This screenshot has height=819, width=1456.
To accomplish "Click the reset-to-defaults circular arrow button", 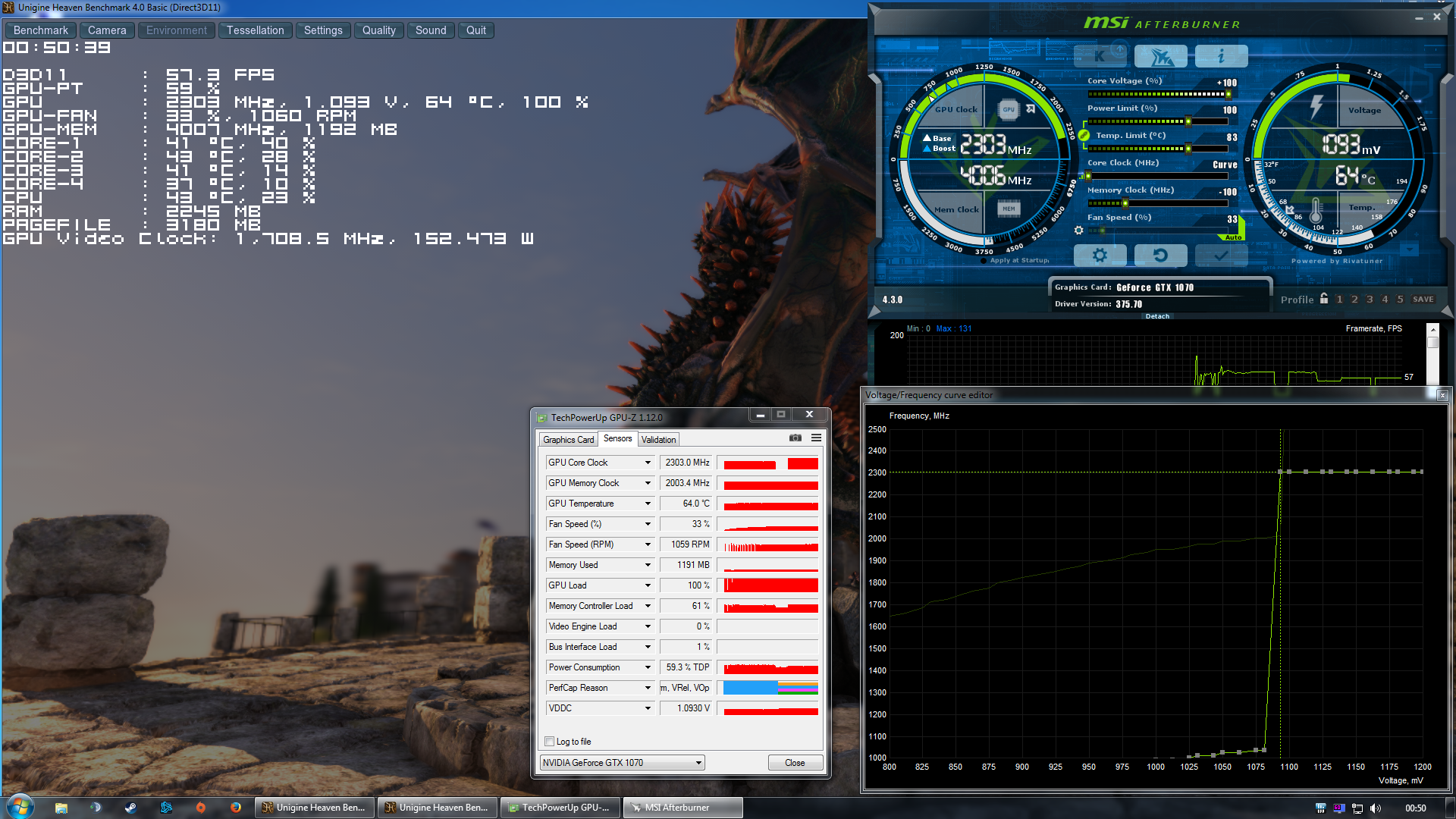I will 1160,256.
